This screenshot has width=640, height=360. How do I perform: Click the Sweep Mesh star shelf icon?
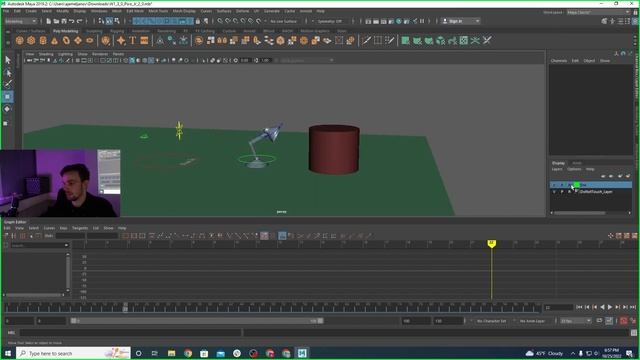[x=121, y=40]
